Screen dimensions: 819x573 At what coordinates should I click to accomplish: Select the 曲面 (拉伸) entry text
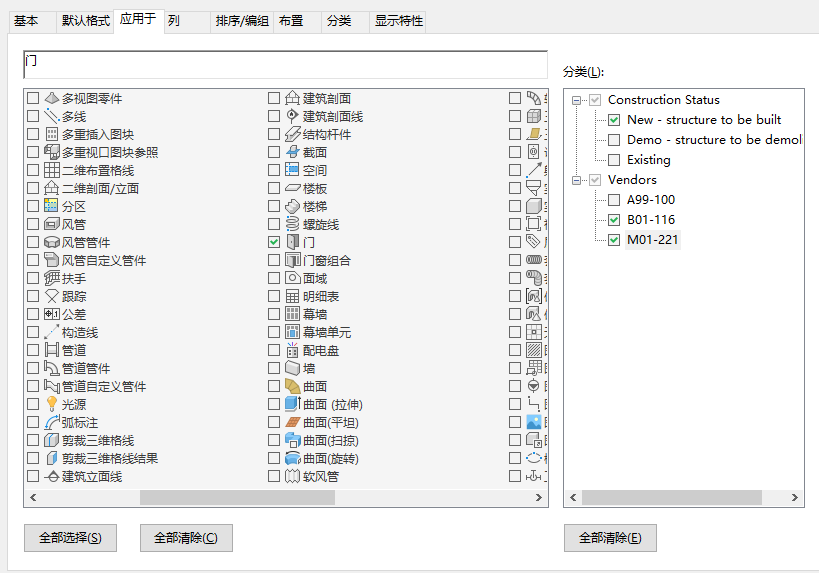pyautogui.click(x=333, y=404)
